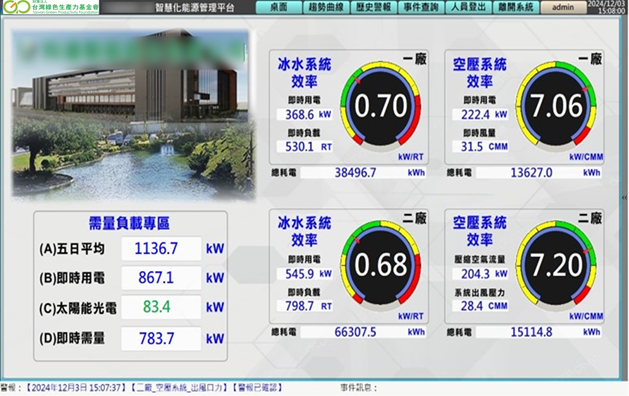The width and height of the screenshot is (629, 396).
Task: Click the Taiwan Green Productivity Foundation logo
Action: pyautogui.click(x=51, y=7)
